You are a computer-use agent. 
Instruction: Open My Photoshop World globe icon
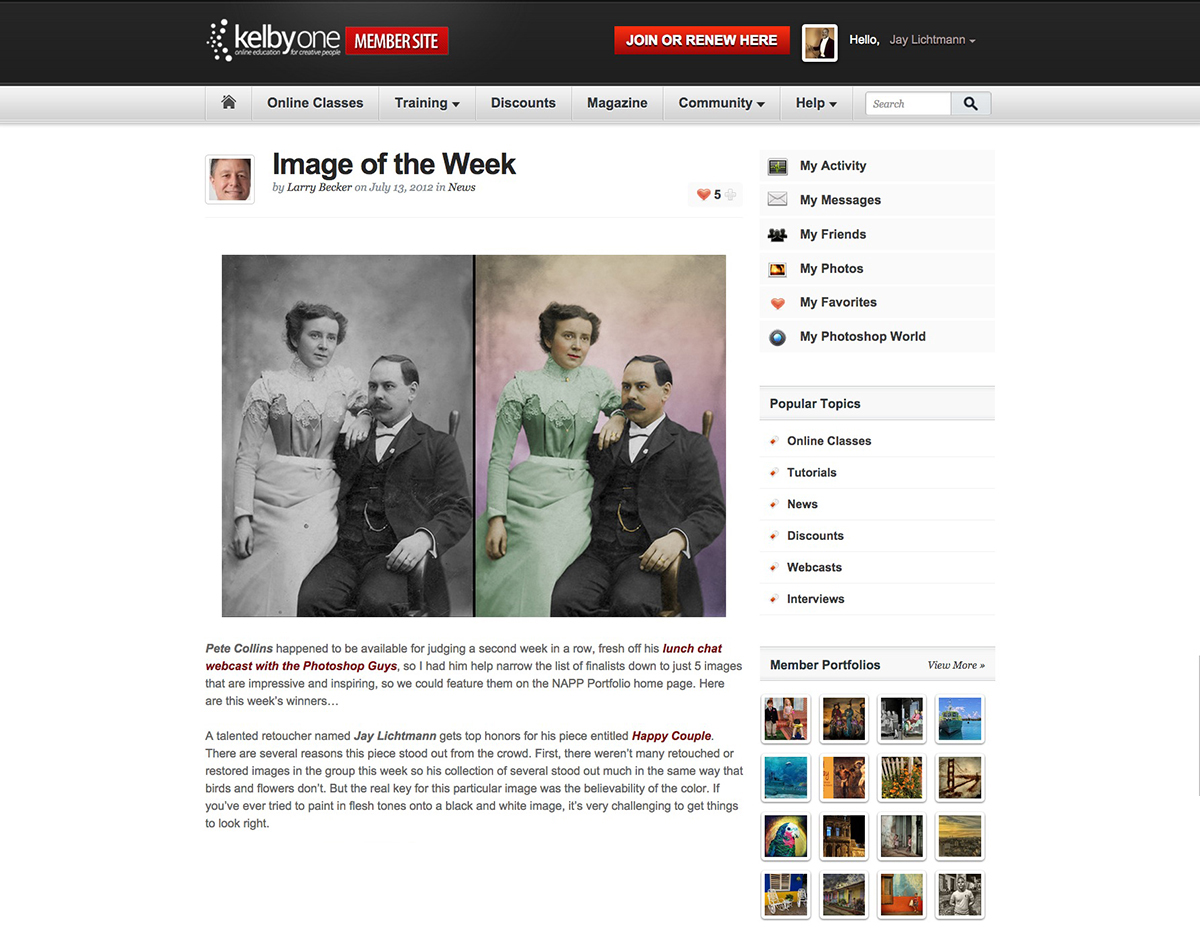point(778,337)
